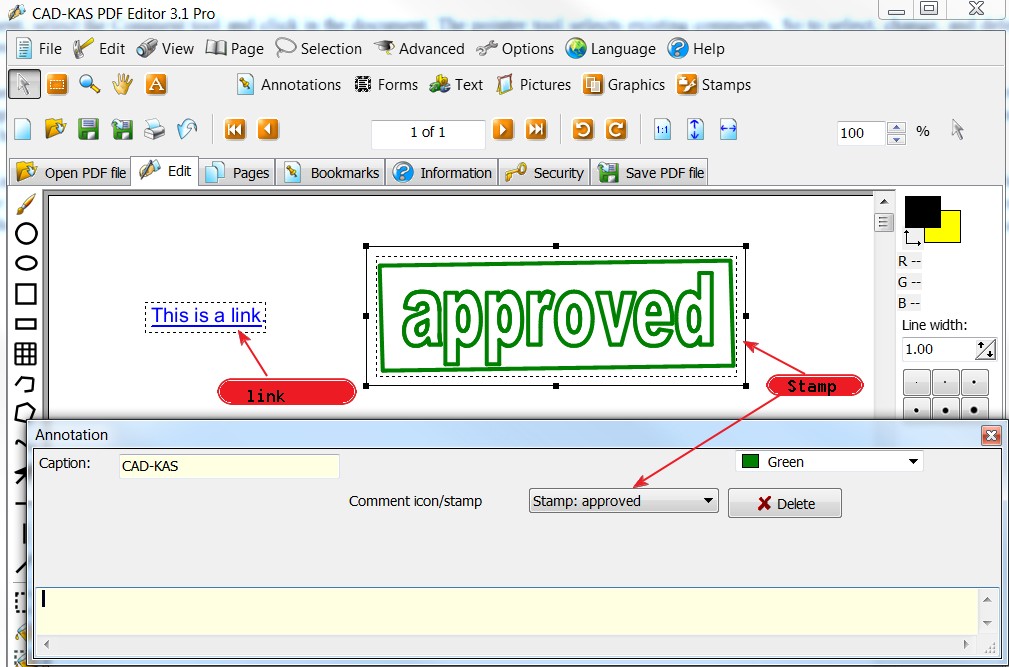This screenshot has height=667, width=1009.
Task: Set zoom to actual size 1:1
Action: pyautogui.click(x=662, y=130)
